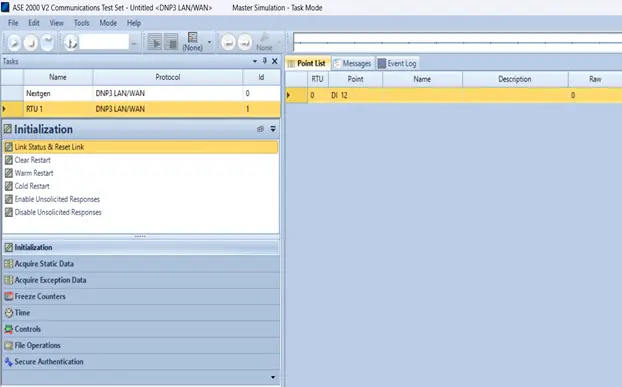Open the Acquire Exception Data task group
The height and width of the screenshot is (387, 622).
[141, 280]
